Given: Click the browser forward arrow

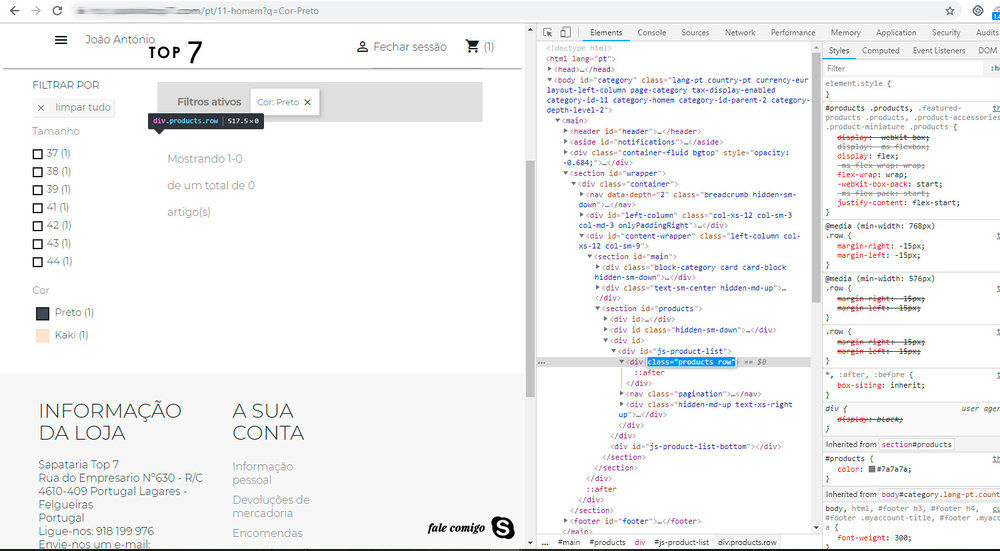Looking at the screenshot, I should tap(36, 11).
